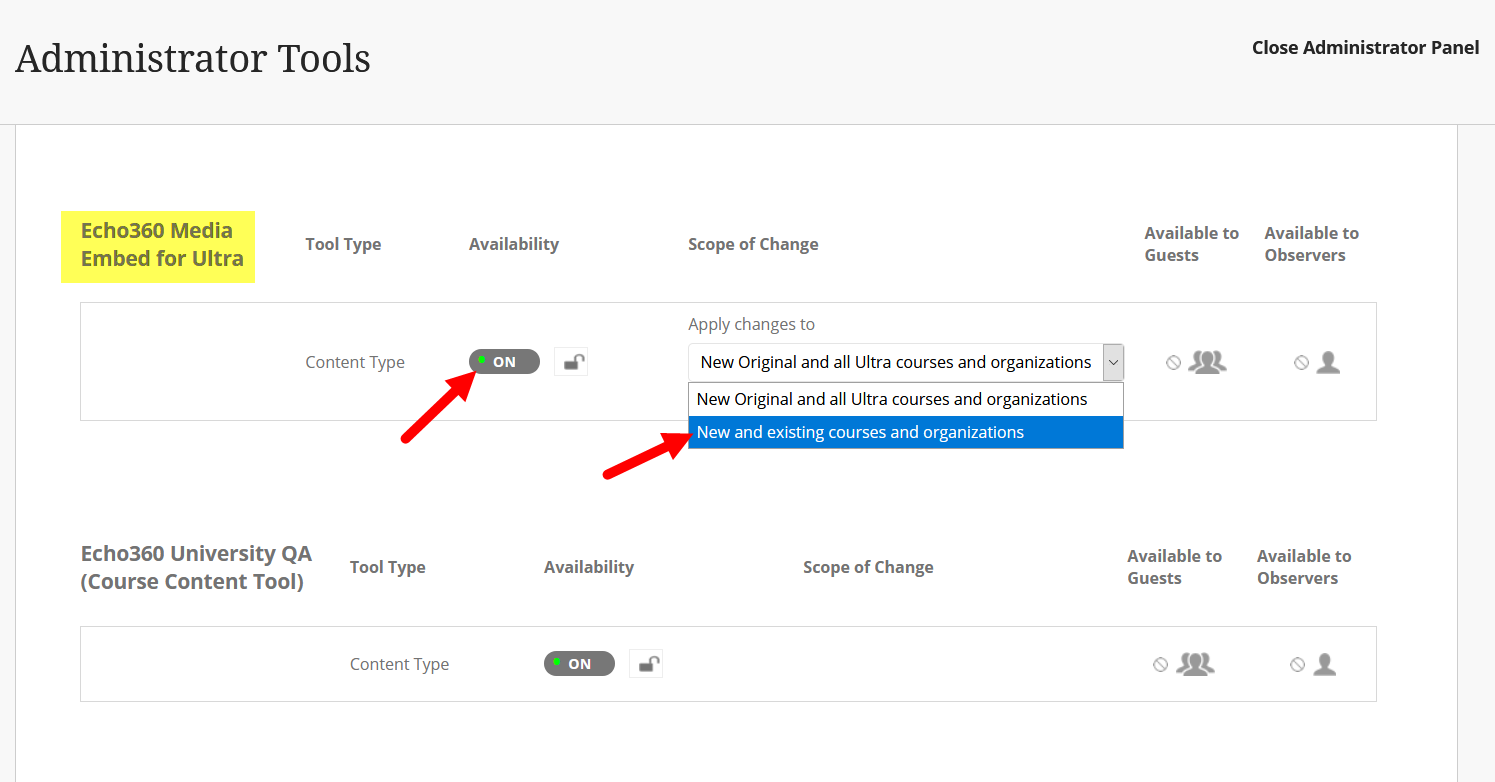
Task: Select New and existing courses and organizations
Action: [x=906, y=432]
